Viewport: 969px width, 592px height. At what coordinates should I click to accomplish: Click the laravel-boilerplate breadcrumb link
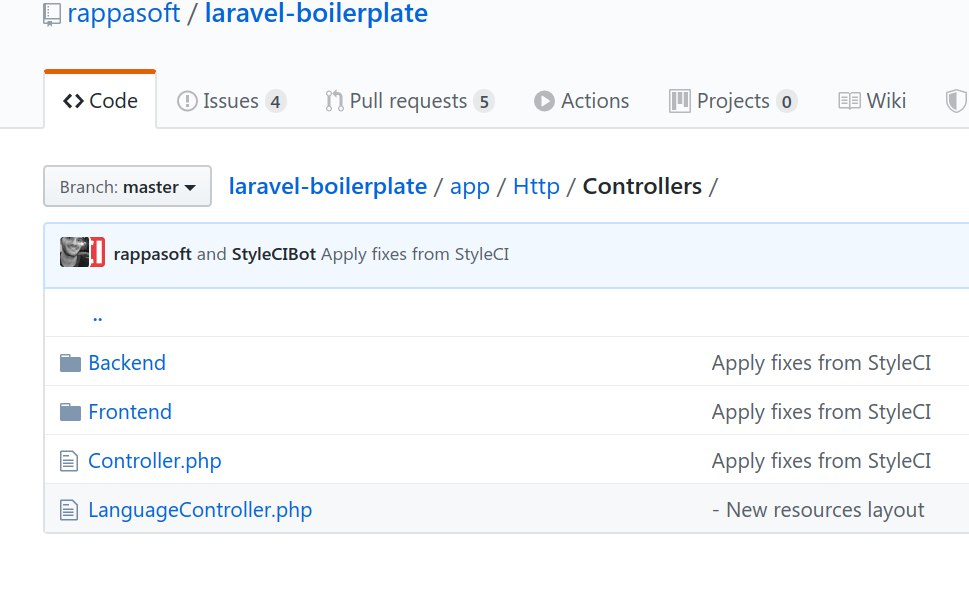[x=328, y=186]
